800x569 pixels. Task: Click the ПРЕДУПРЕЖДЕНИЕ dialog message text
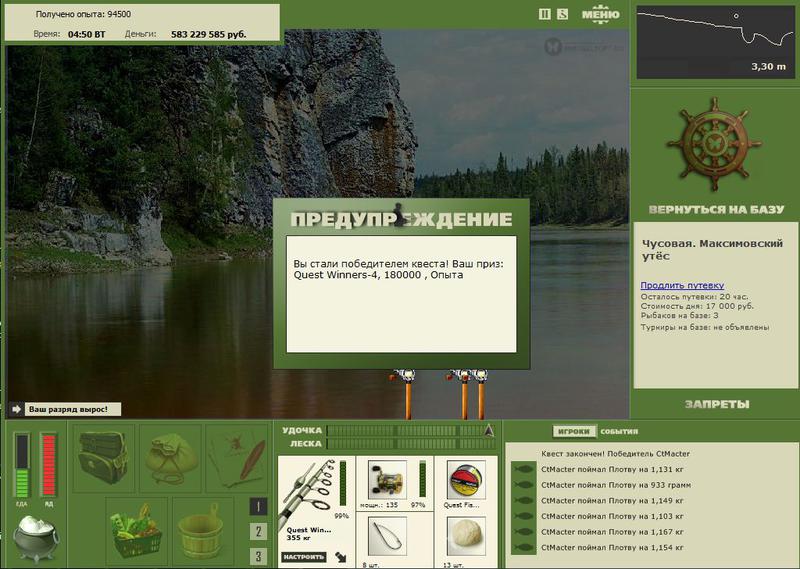398,269
